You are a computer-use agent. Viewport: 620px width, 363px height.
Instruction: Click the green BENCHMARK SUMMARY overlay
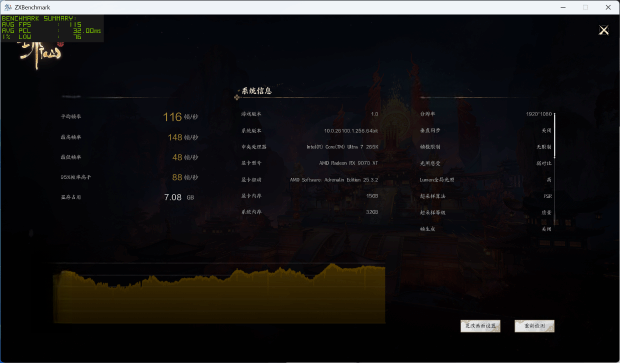tap(52, 28)
